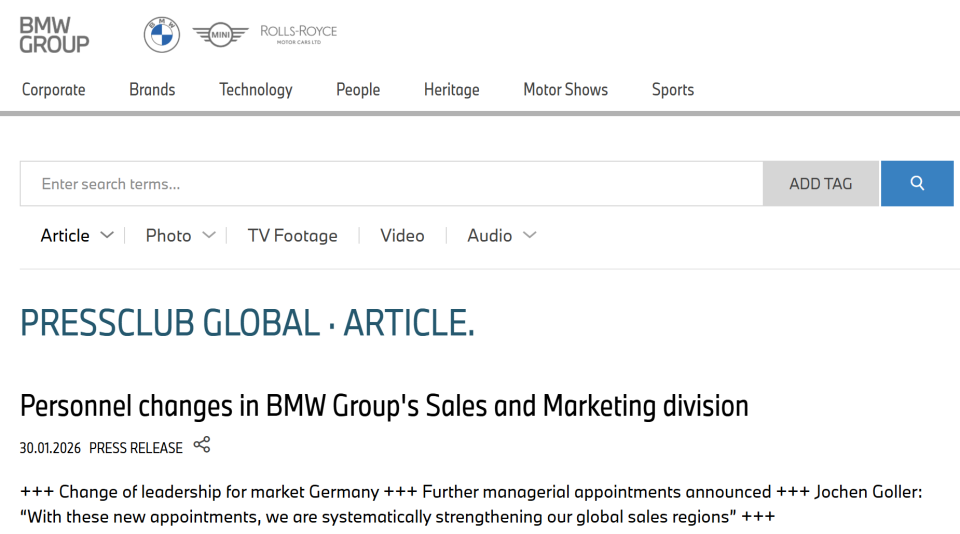Image resolution: width=960 pixels, height=534 pixels.
Task: Open the Sports menu item
Action: [x=673, y=90]
